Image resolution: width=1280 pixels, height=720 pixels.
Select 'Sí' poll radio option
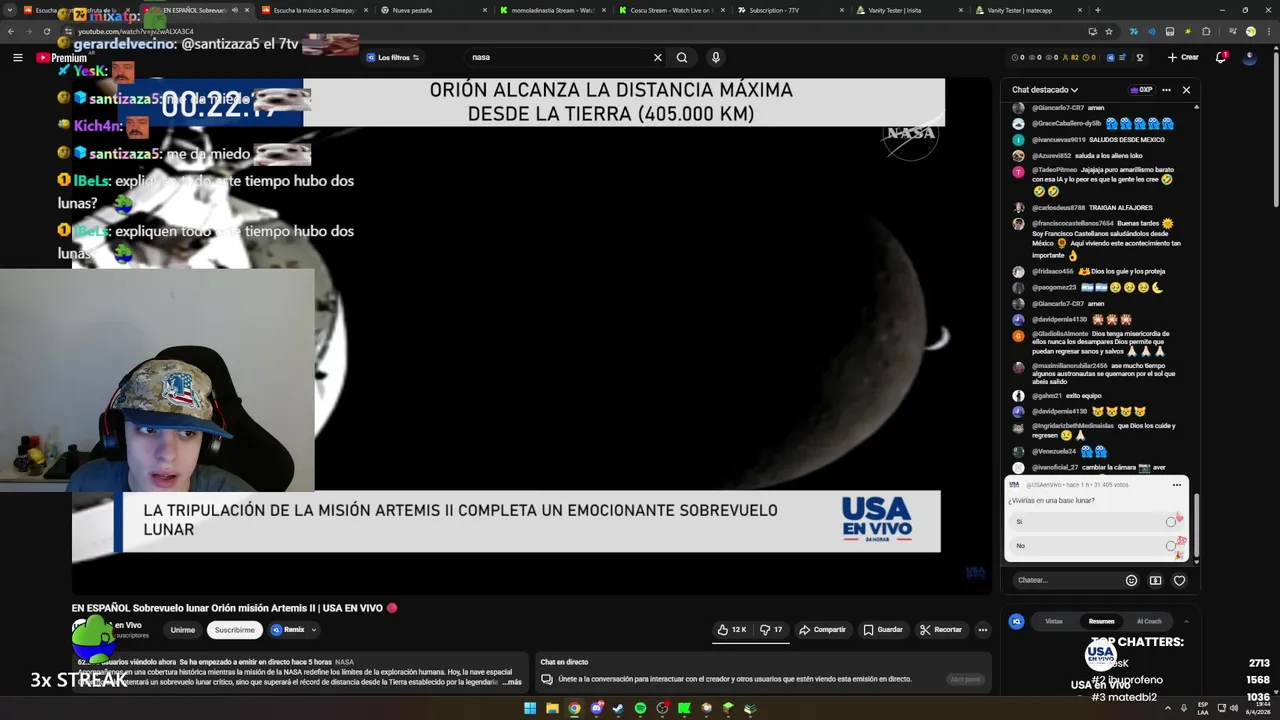coord(1170,521)
